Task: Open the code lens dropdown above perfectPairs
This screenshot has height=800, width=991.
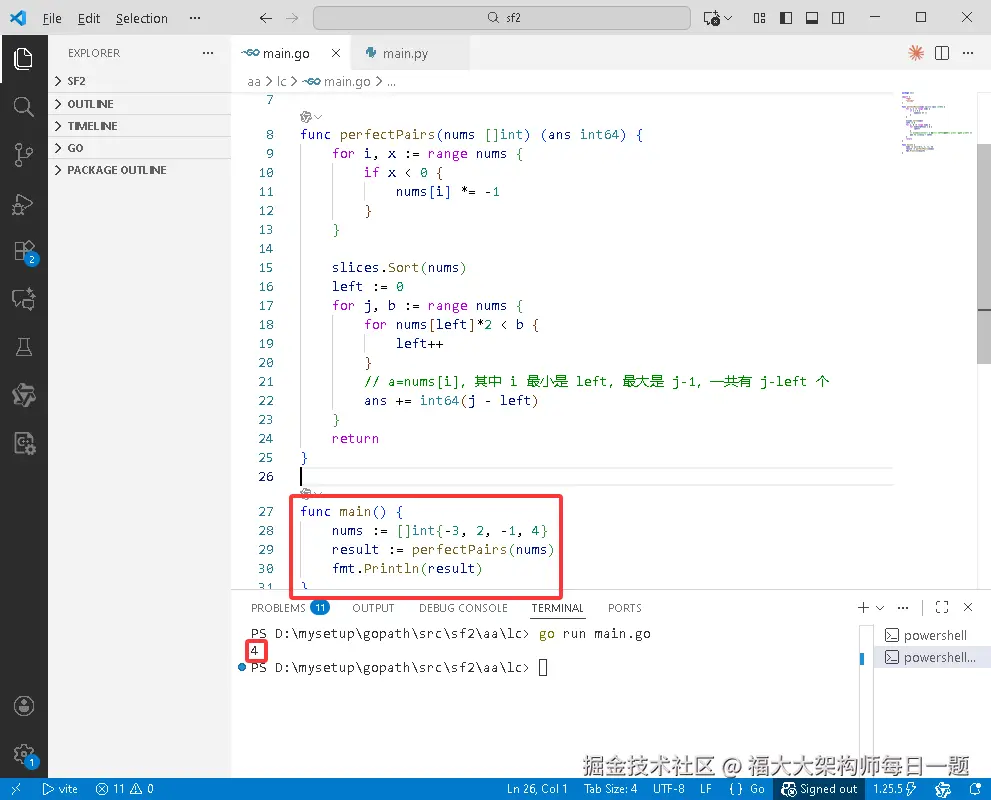Action: point(311,117)
